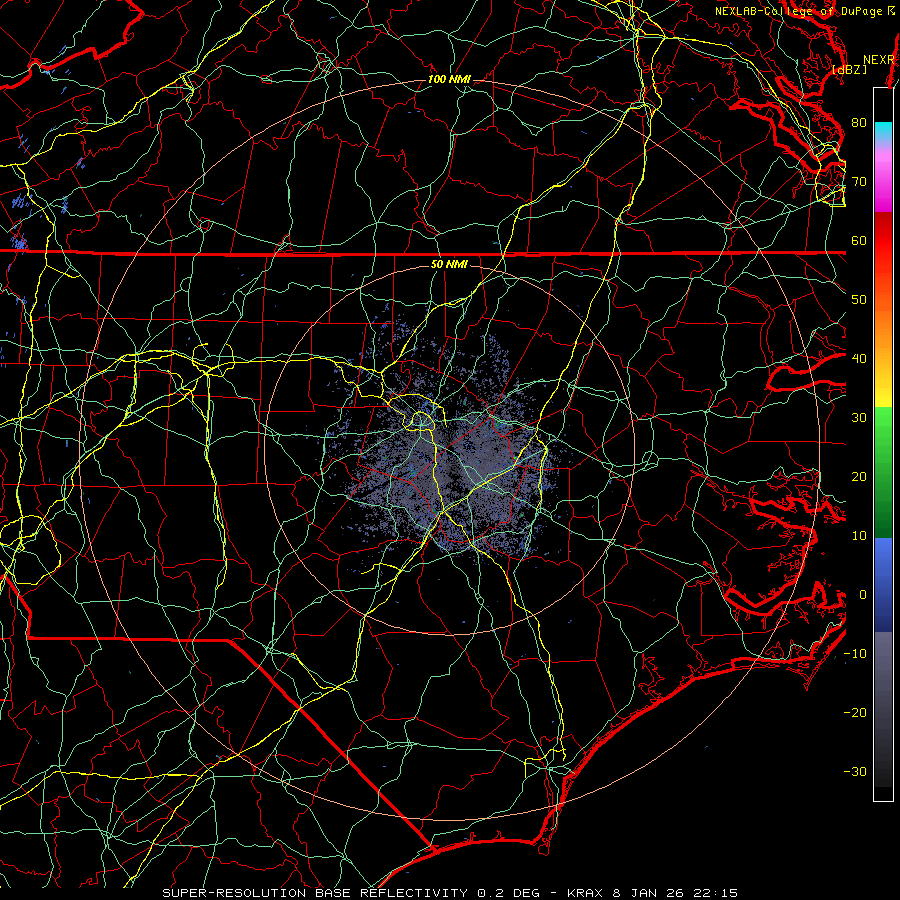Click the KRAX 8 JAN 26 22:15 timestamp

click(x=652, y=893)
